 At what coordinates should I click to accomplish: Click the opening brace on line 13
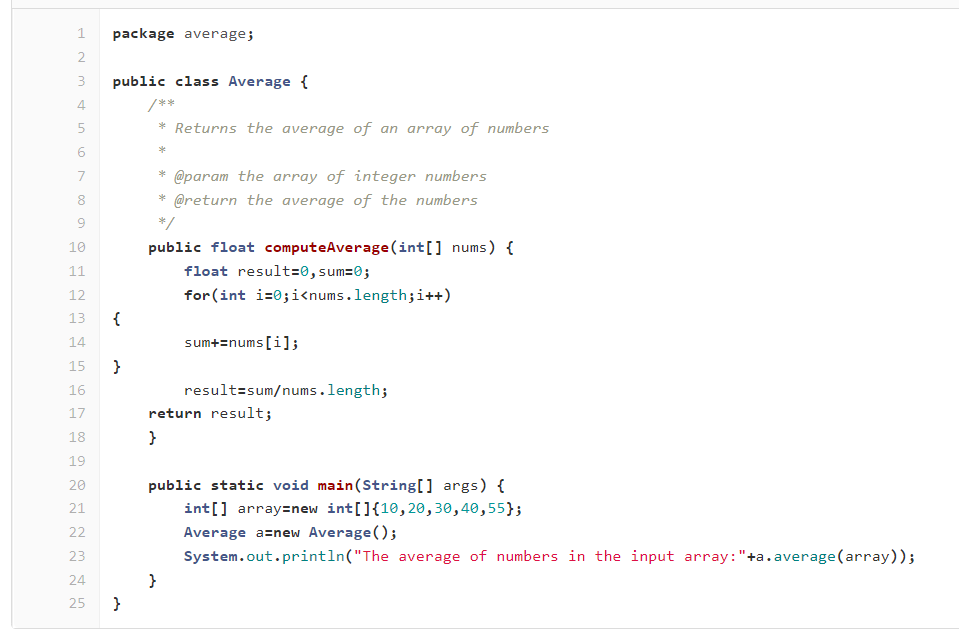117,319
